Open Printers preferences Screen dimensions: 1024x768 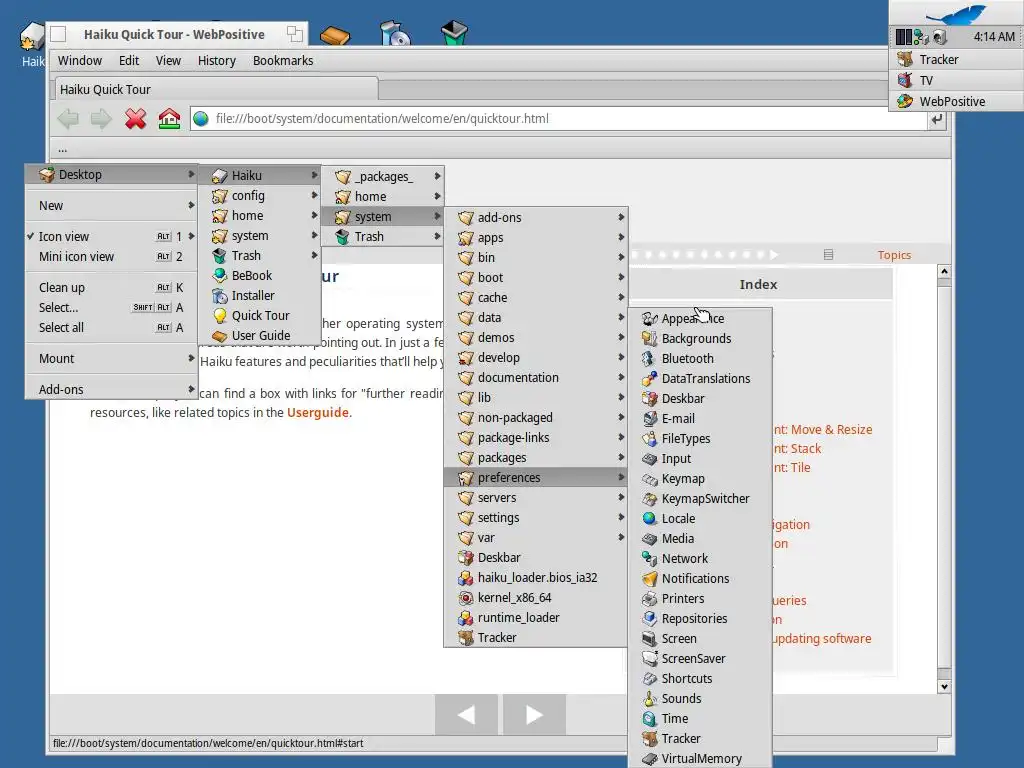700,599
